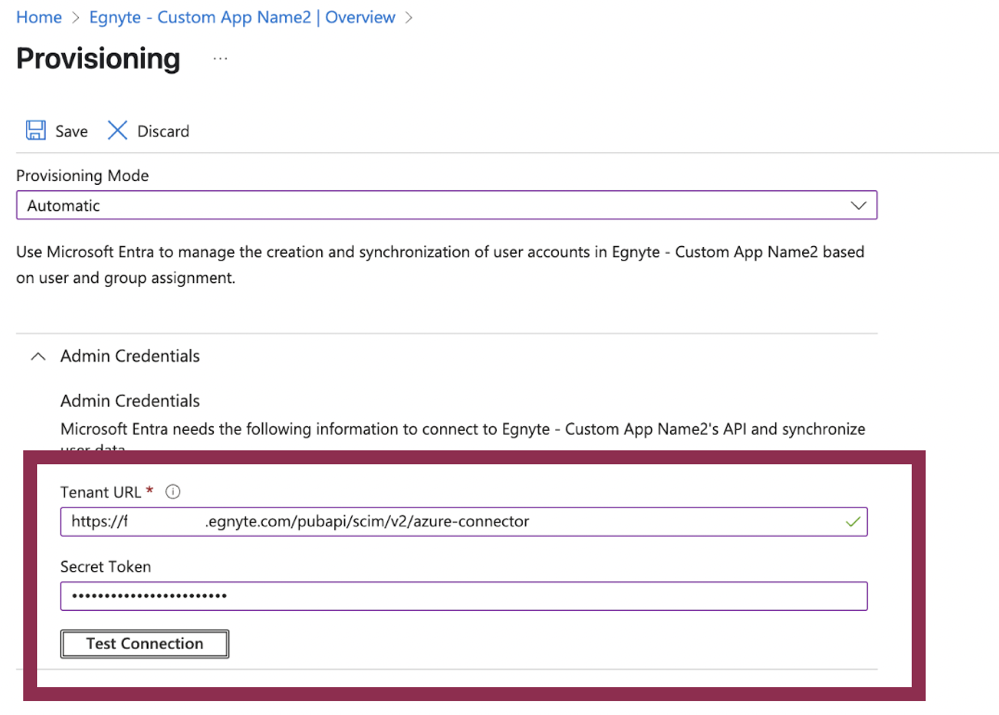The width and height of the screenshot is (999, 715).
Task: Click the masked Secret Token field
Action: (x=400, y=596)
